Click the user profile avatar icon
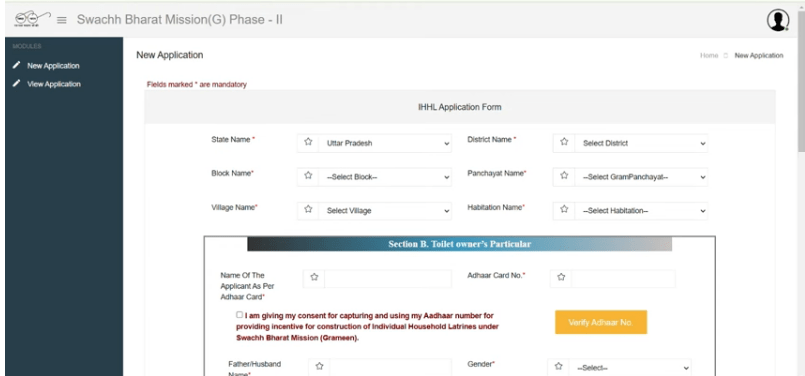The width and height of the screenshot is (805, 376). click(778, 20)
